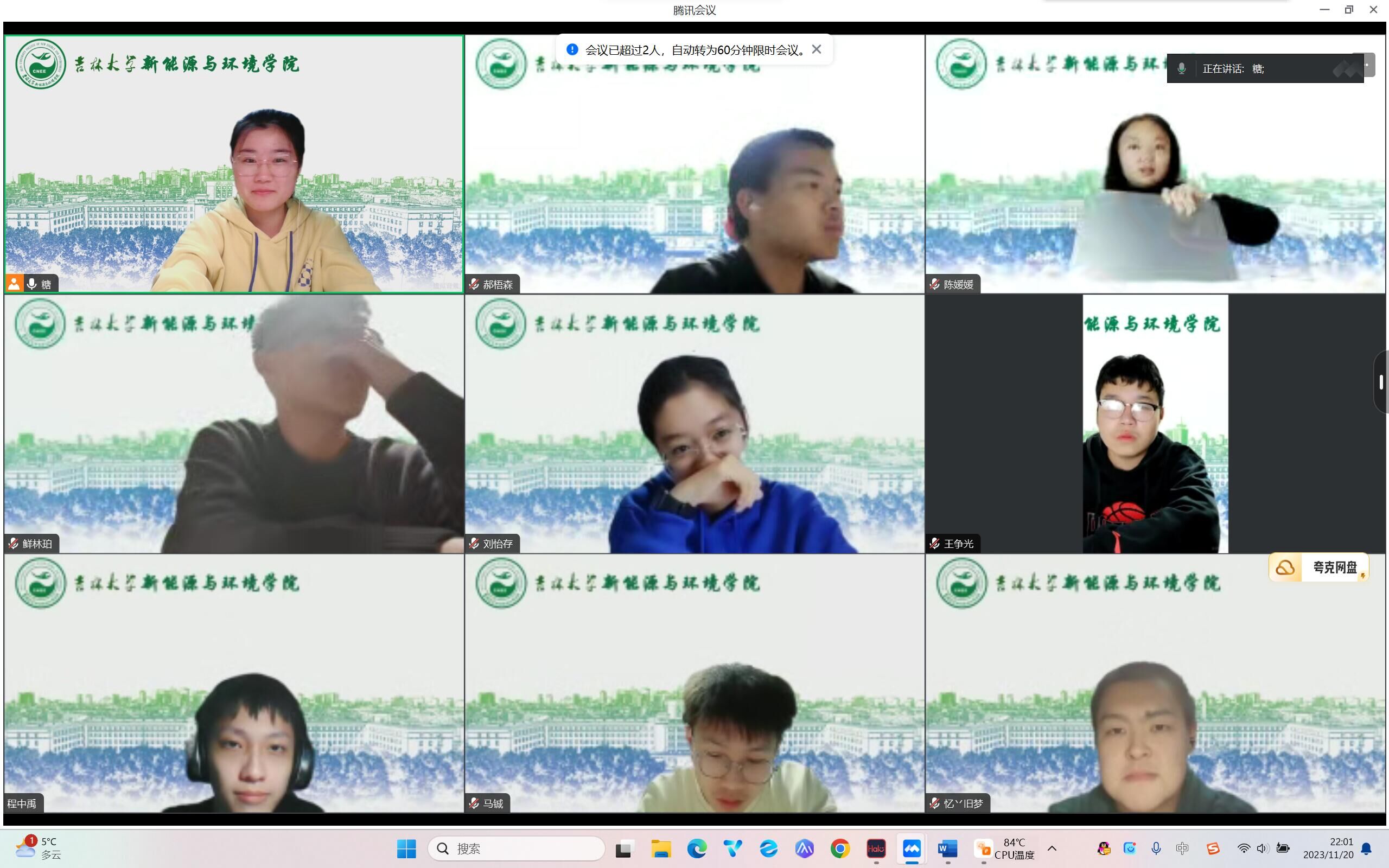Viewport: 1389px width, 868px height.
Task: Click the muted mic icon beside 马铖
Action: coord(474,803)
